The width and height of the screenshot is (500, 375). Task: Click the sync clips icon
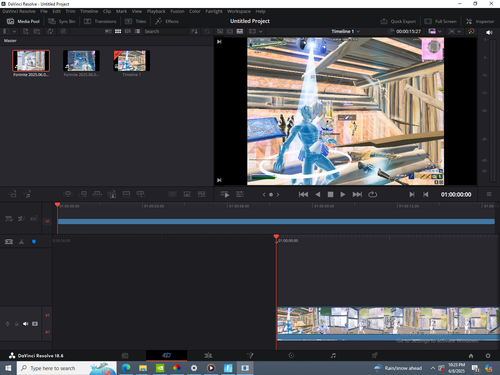[x=50, y=31]
